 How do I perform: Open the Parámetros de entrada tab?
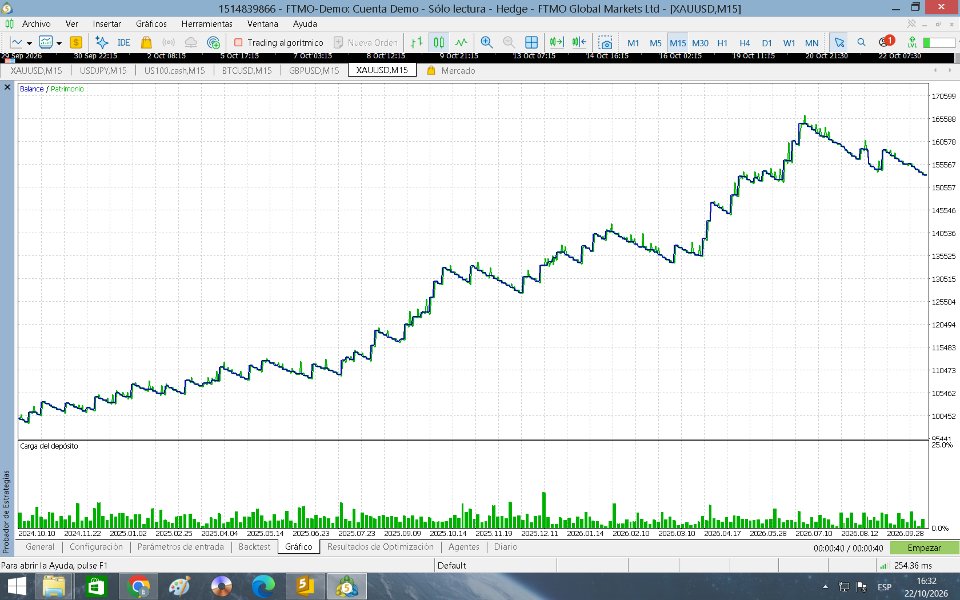coord(180,547)
